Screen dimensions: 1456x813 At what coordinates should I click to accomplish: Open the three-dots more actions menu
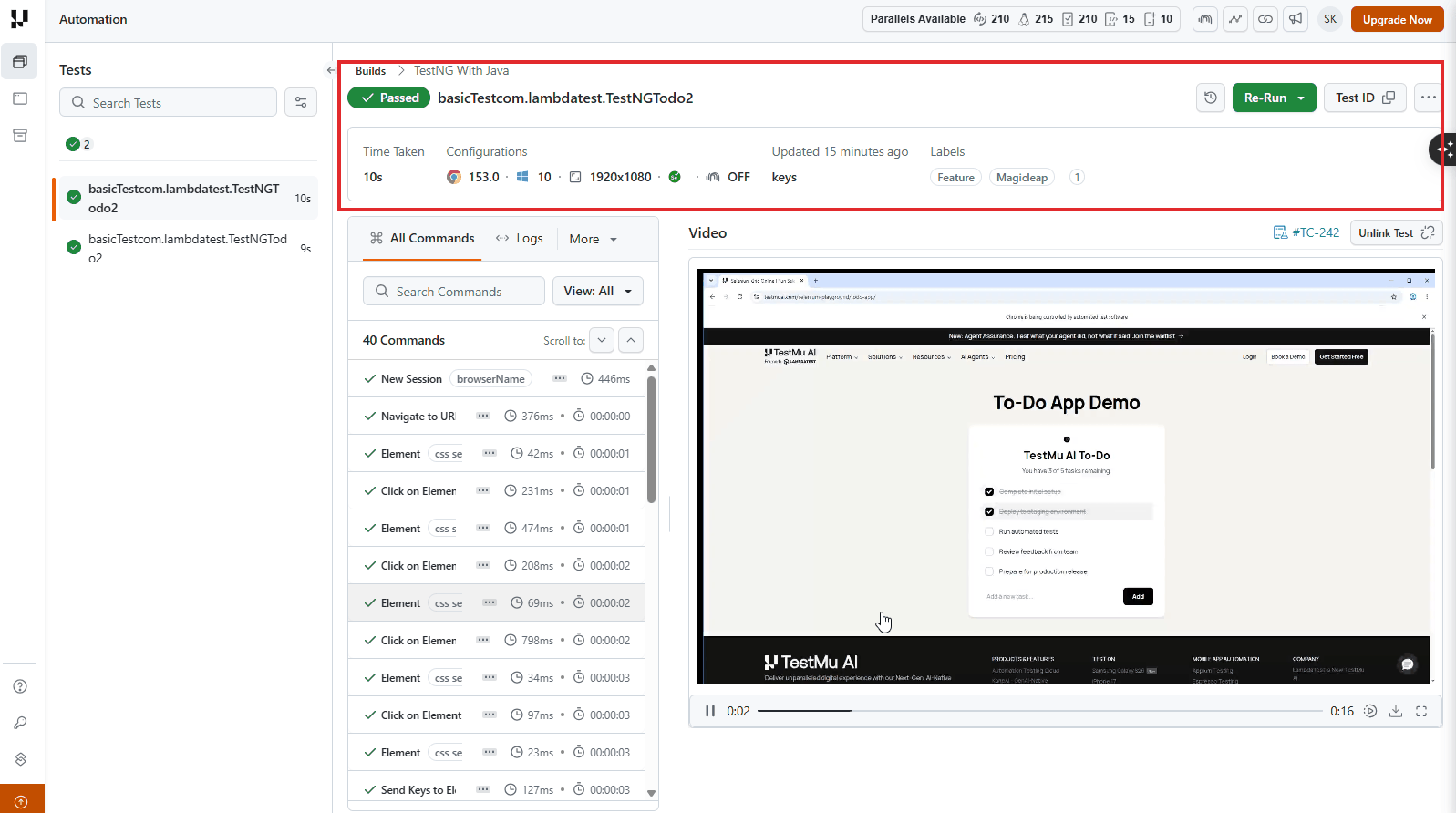point(1428,98)
